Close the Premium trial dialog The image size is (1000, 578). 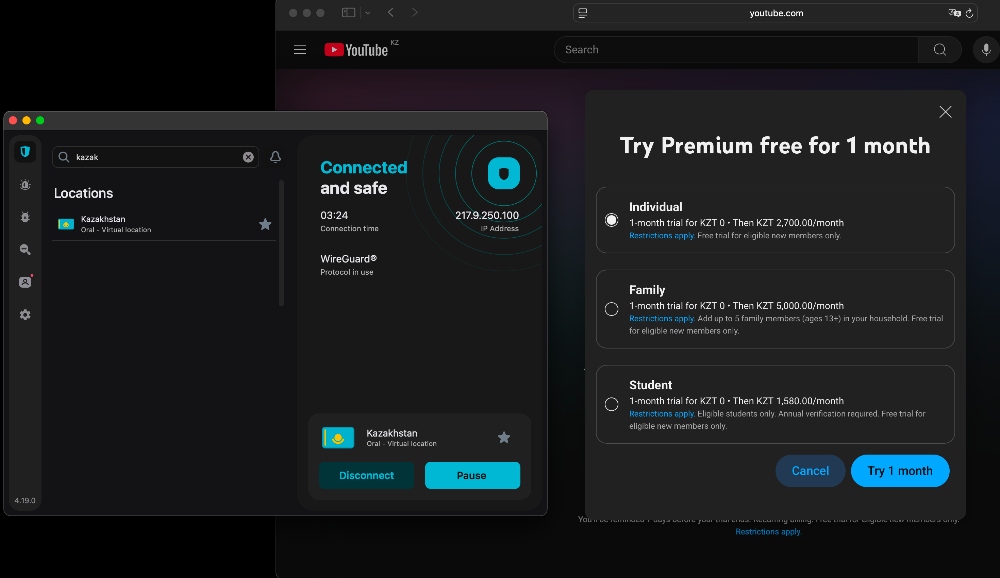[x=945, y=112]
